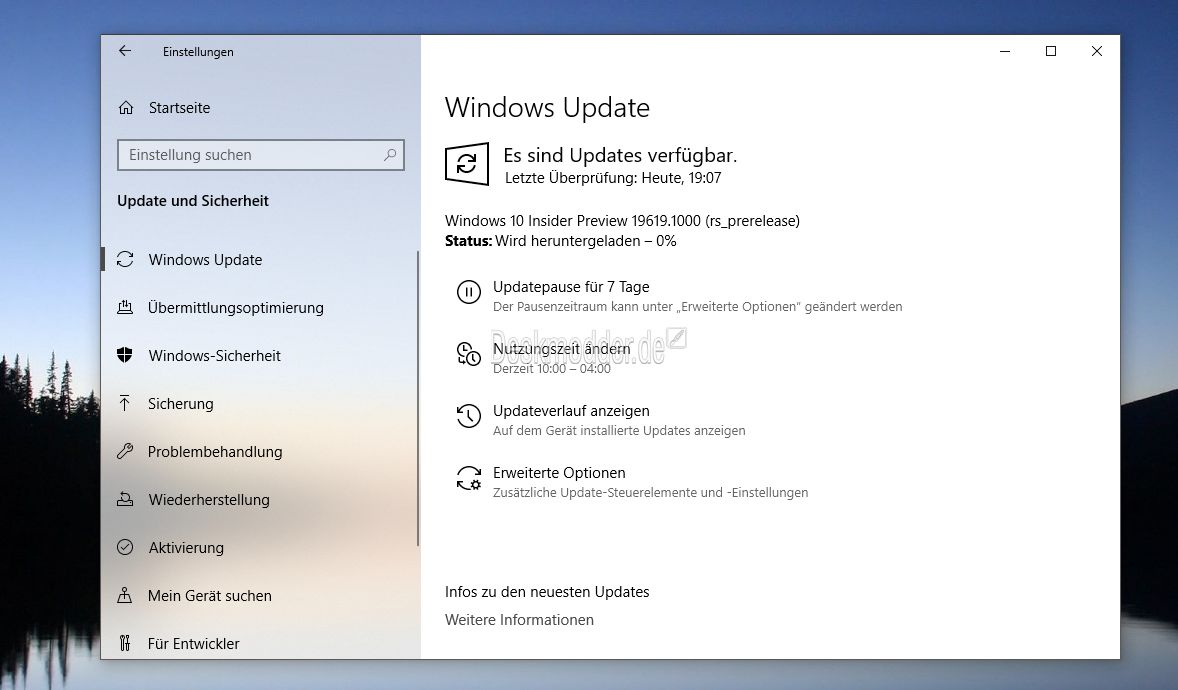The width and height of the screenshot is (1178, 690).
Task: Click the Update und Sicherheit heading
Action: click(193, 201)
